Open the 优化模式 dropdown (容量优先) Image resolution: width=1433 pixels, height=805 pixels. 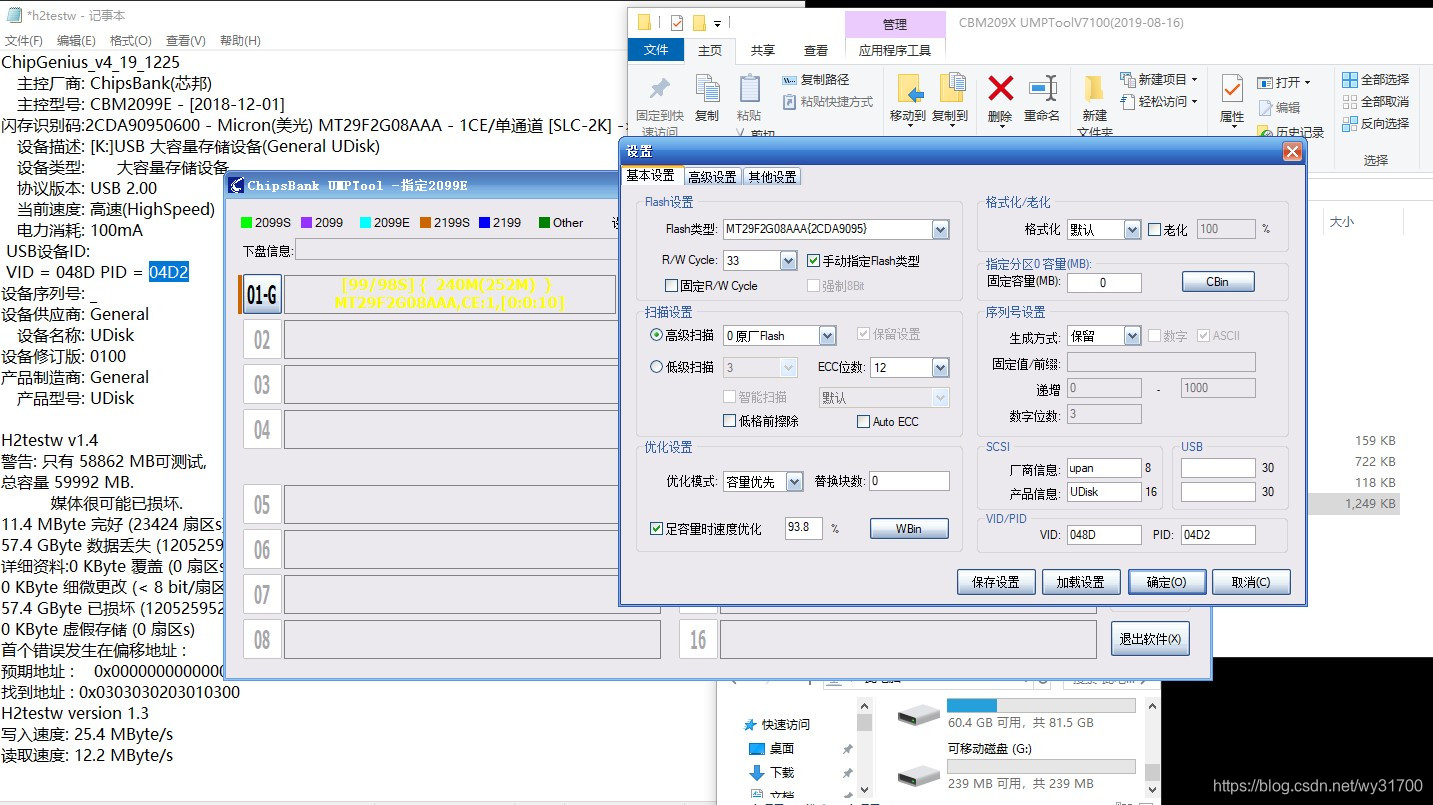(x=794, y=482)
